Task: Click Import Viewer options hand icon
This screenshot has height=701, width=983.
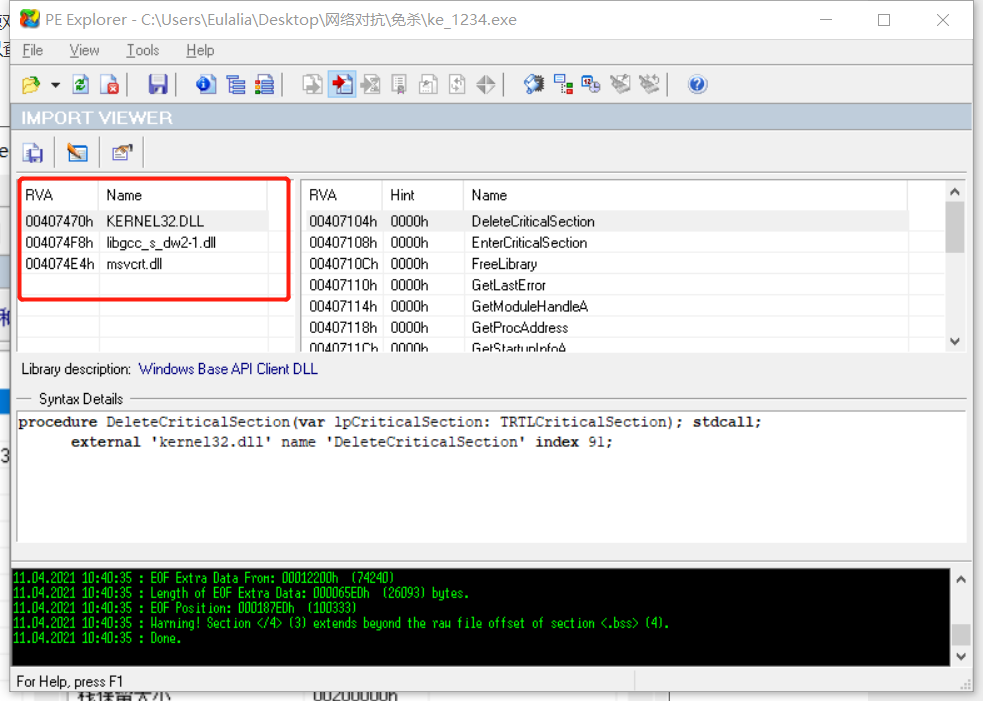Action: tap(122, 153)
